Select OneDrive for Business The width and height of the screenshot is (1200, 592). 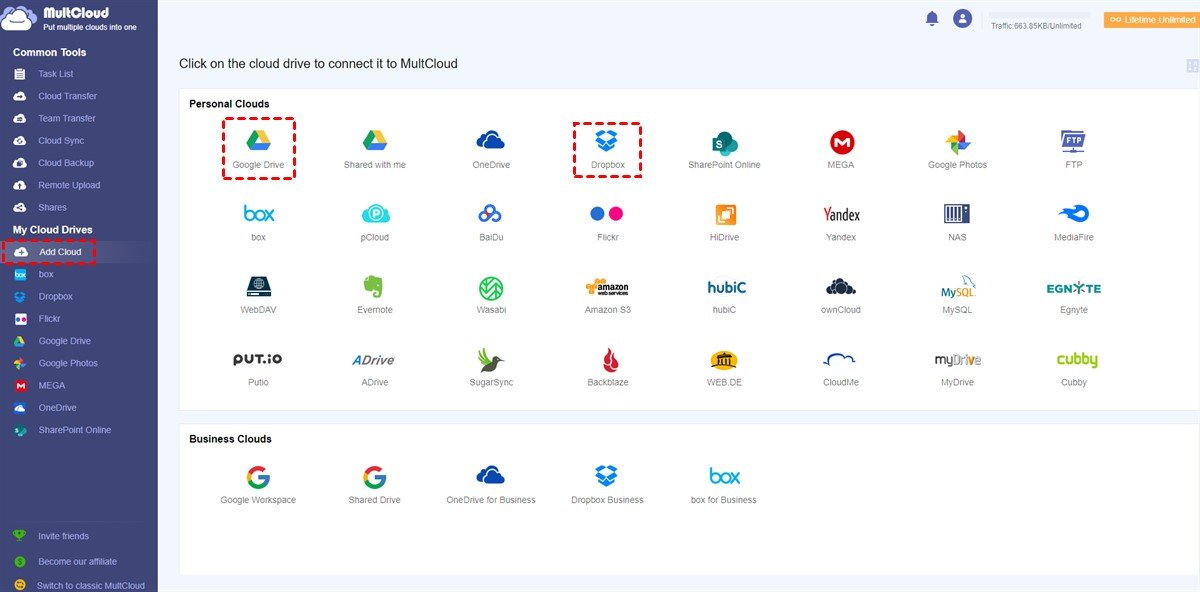pyautogui.click(x=491, y=485)
